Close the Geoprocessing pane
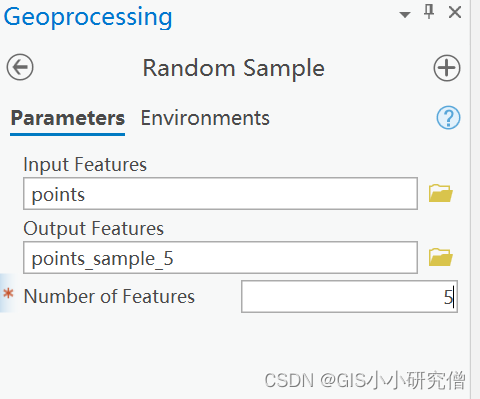Viewport: 480px width, 399px height. coord(455,13)
